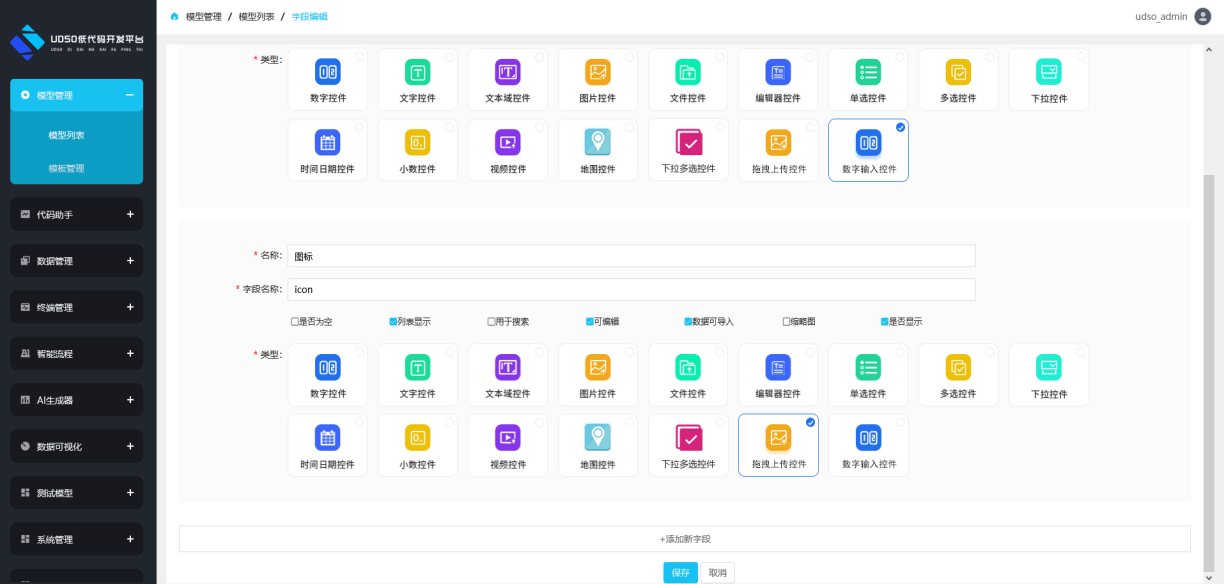Expand the 数据可视化 sidebar section
Viewport: 1224px width, 584px height.
(x=76, y=447)
